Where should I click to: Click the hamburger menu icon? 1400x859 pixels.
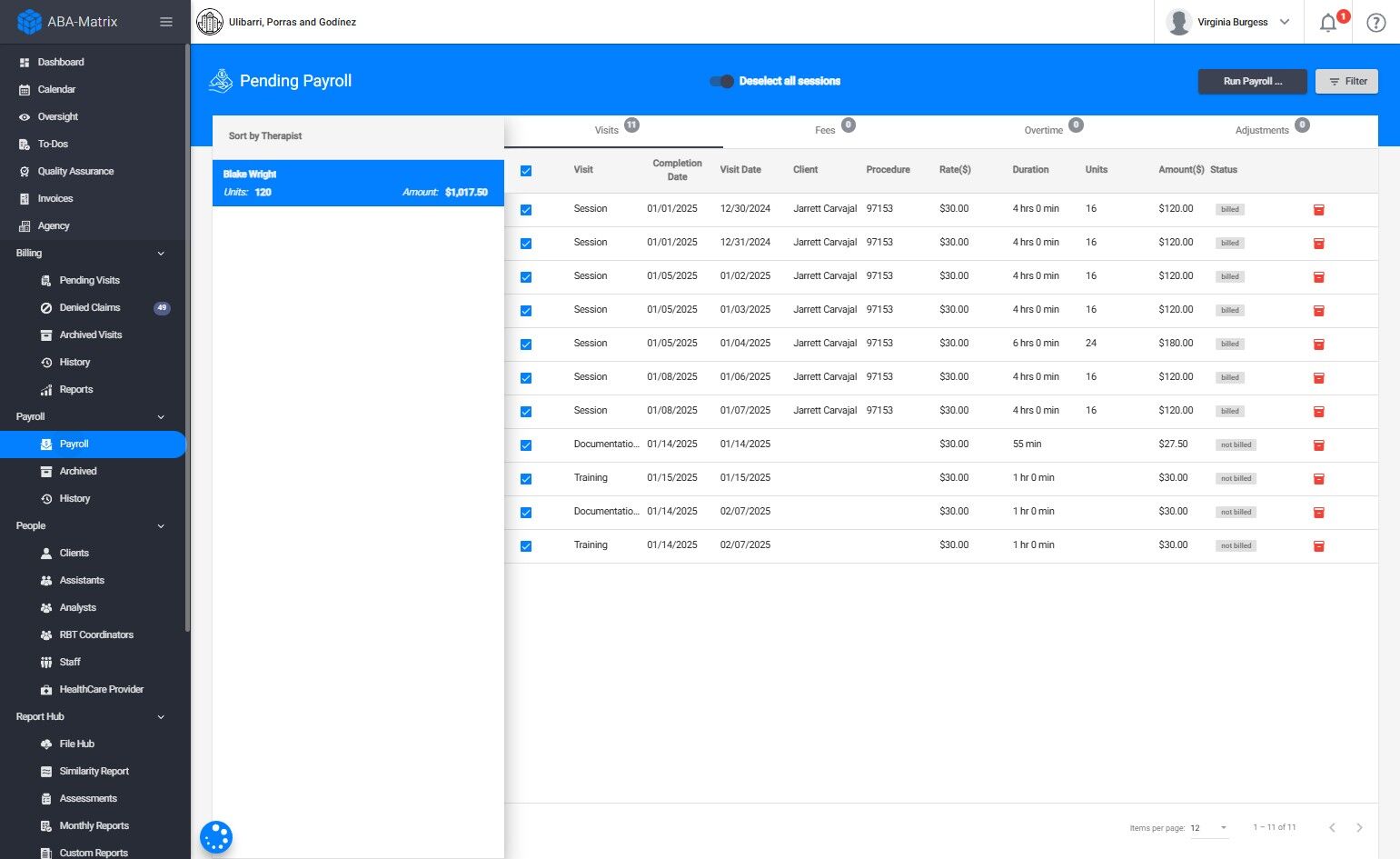coord(166,22)
